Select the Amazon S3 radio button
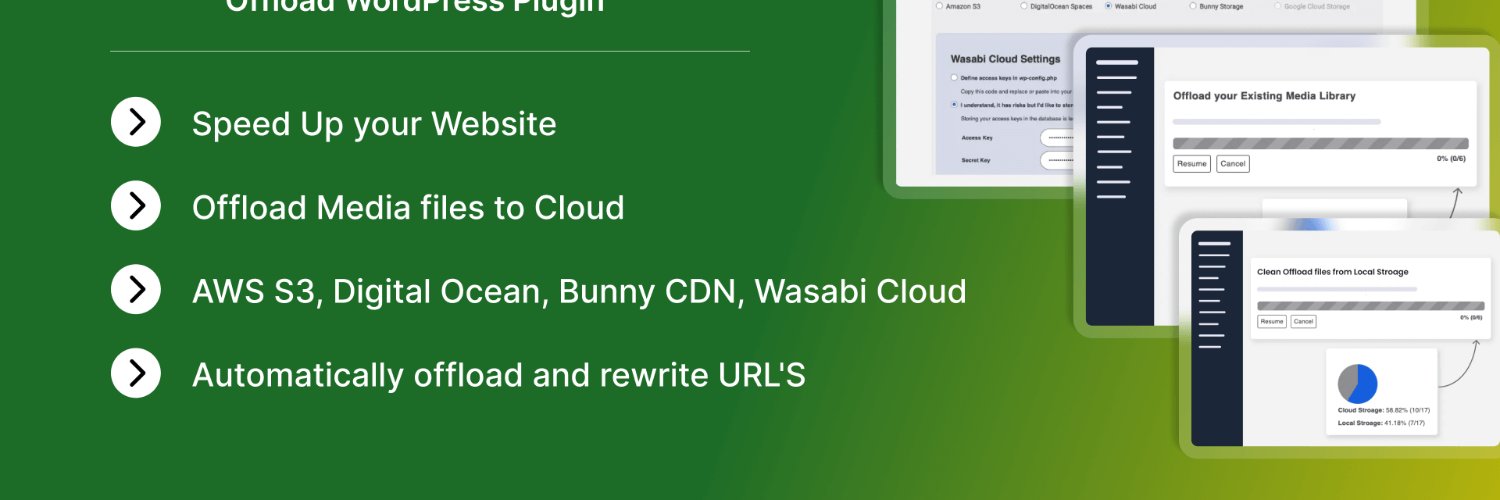 938,6
